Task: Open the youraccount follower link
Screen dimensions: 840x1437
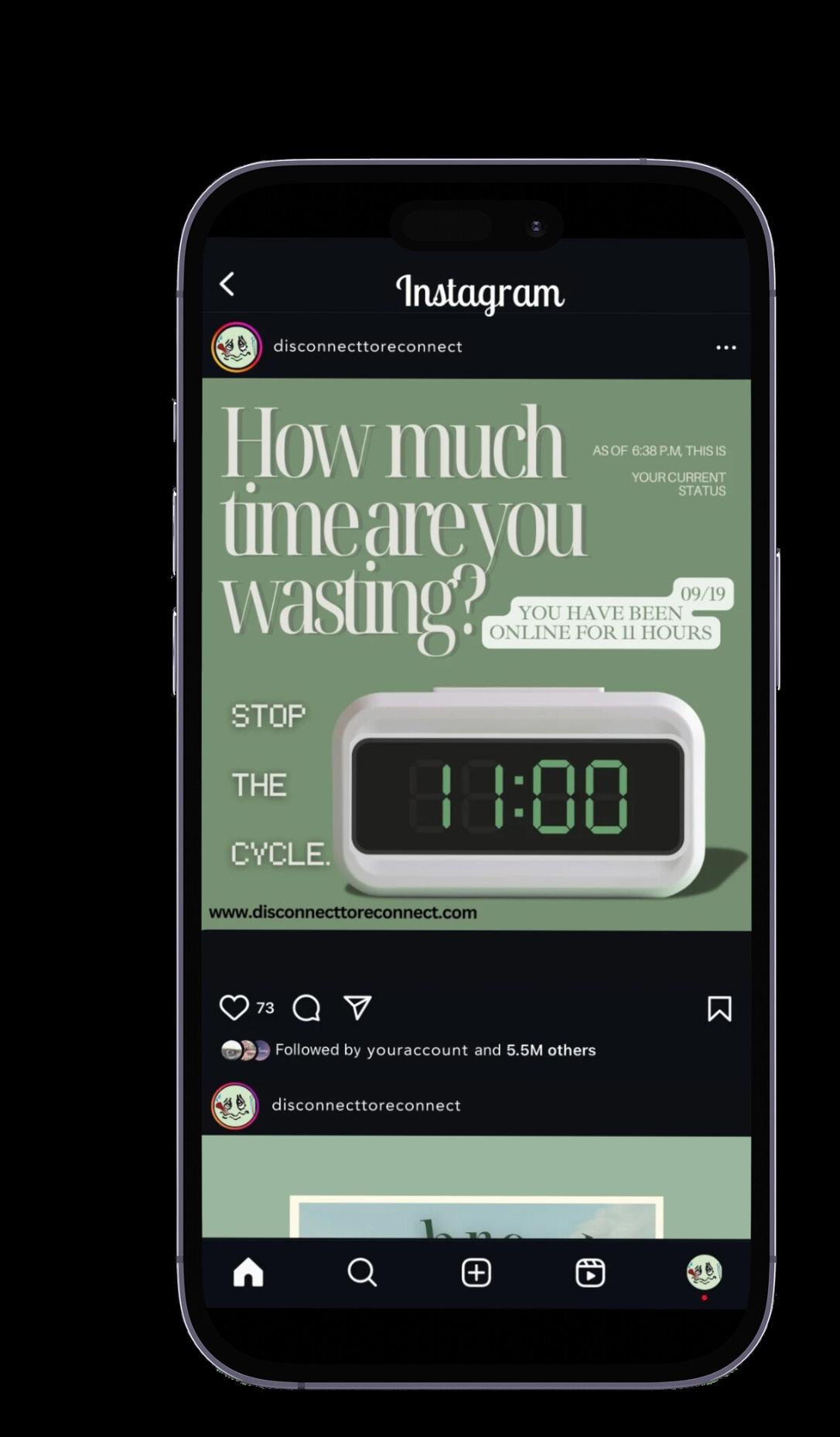Action: coord(417,1050)
